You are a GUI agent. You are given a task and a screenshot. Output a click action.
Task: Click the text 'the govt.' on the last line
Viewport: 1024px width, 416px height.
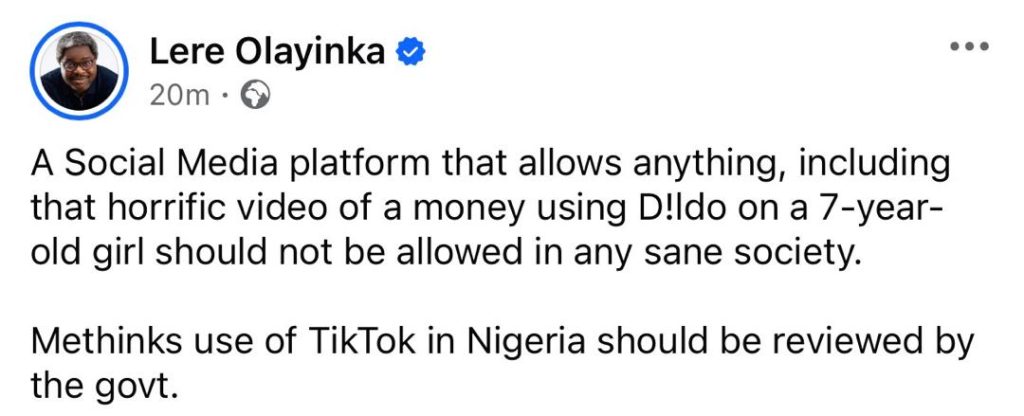pos(104,387)
